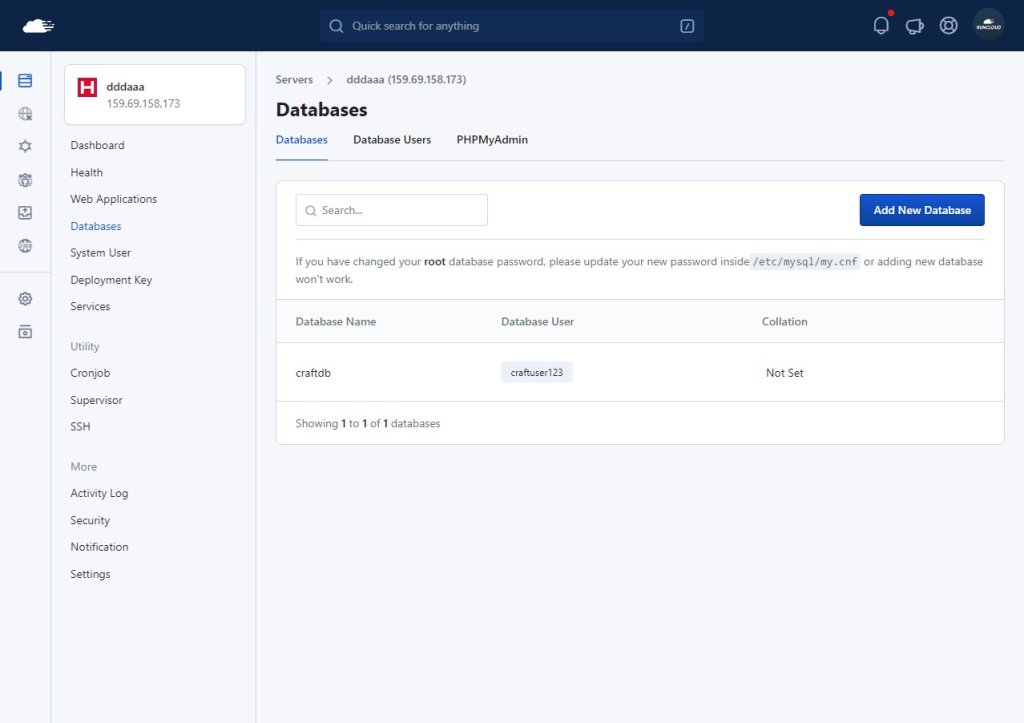The height and width of the screenshot is (723, 1024).
Task: Select the team members icon in the left rail
Action: 25,180
